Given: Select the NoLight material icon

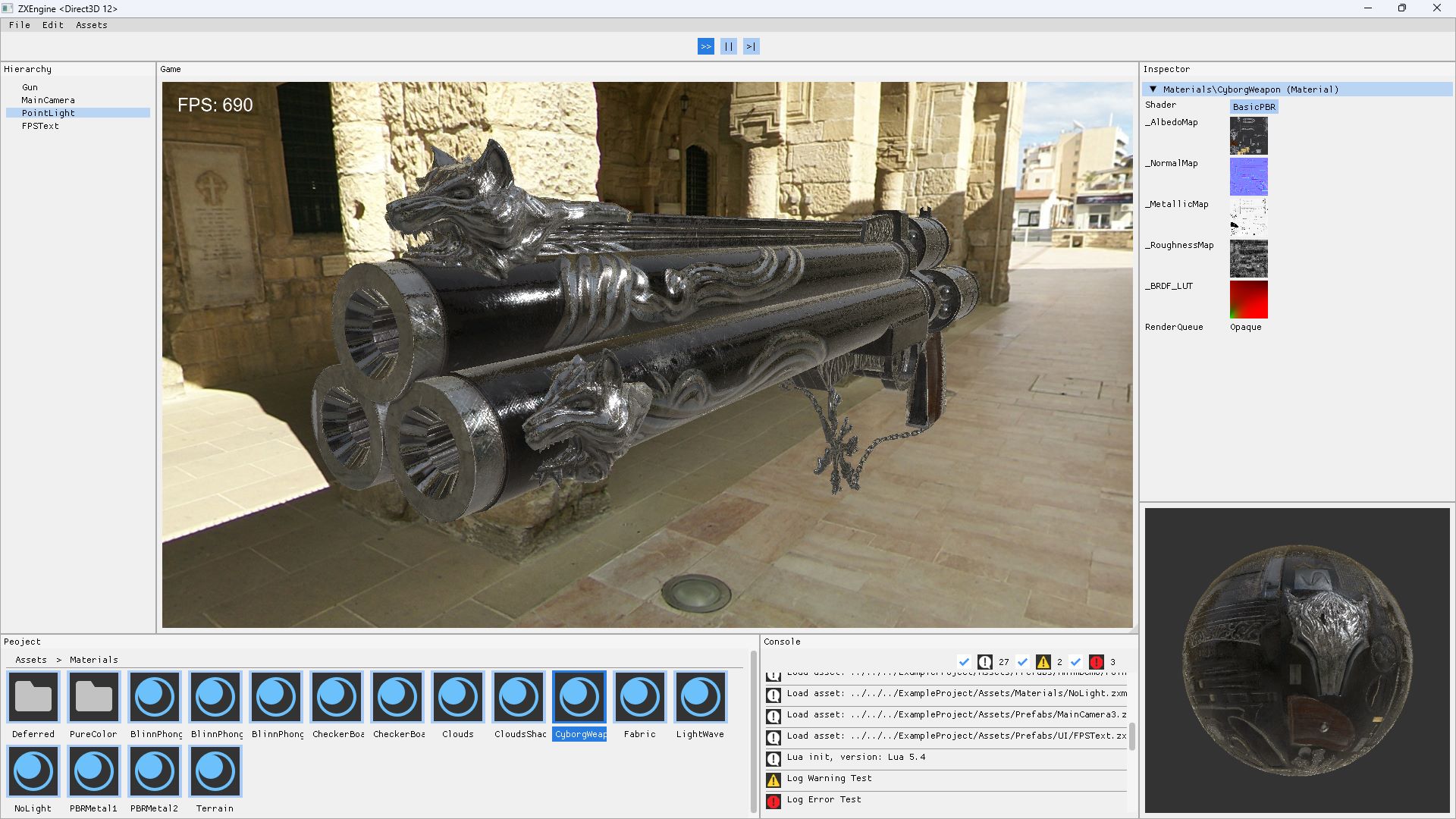Looking at the screenshot, I should pos(33,771).
